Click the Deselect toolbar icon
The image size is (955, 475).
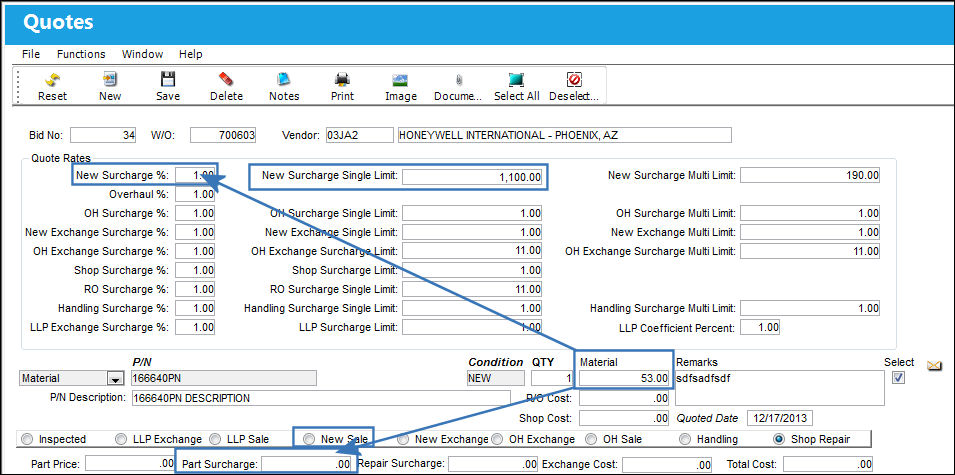click(574, 80)
